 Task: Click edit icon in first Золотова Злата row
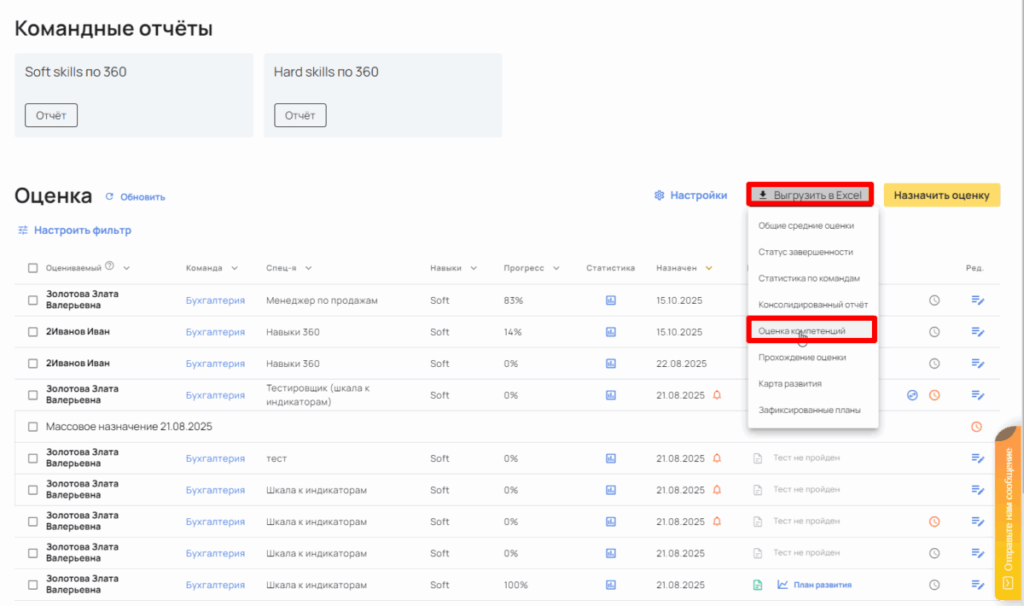pos(977,300)
